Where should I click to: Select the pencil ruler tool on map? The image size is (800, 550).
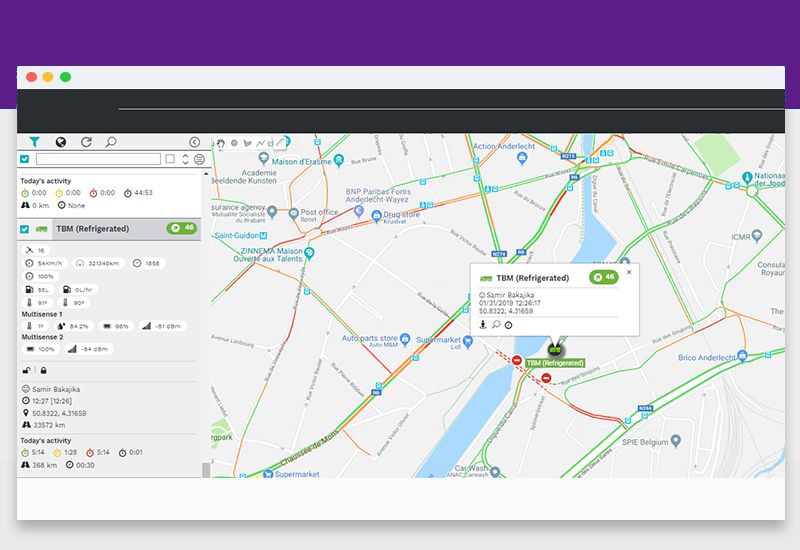click(280, 143)
